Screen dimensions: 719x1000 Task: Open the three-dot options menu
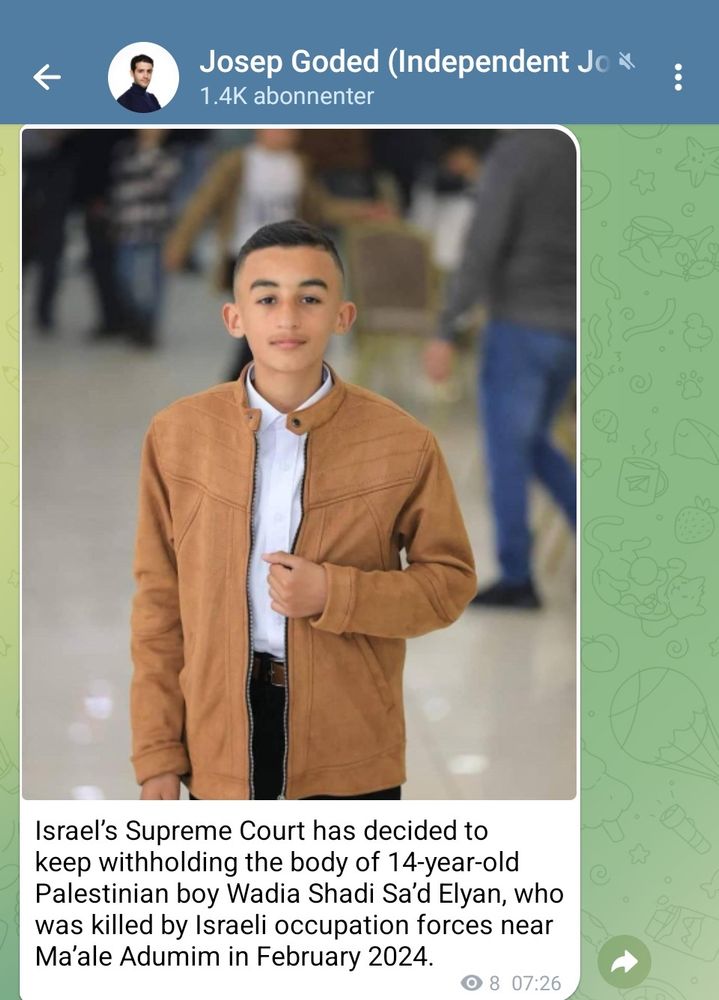(x=678, y=77)
